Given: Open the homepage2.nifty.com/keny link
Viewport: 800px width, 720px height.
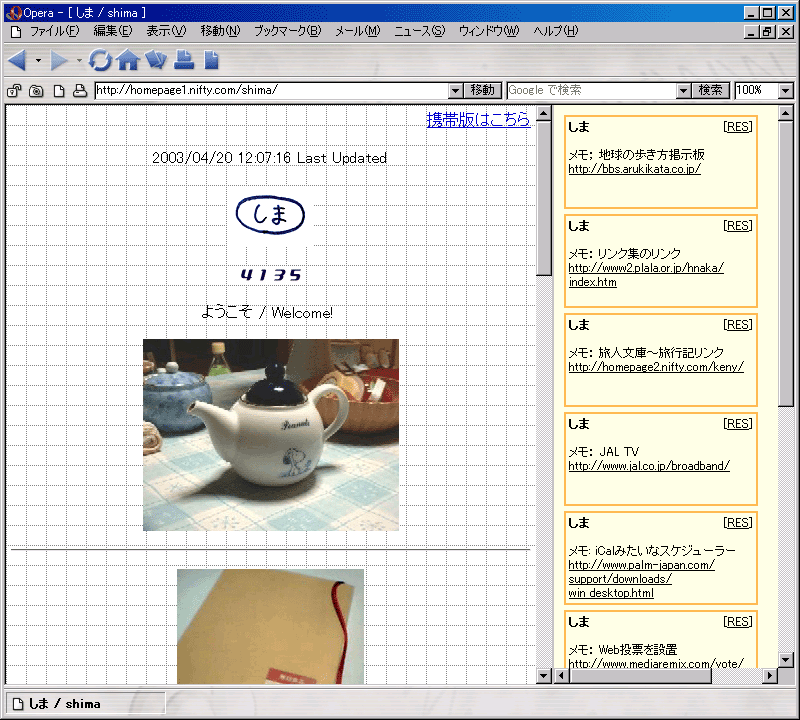Looking at the screenshot, I should coord(656,367).
